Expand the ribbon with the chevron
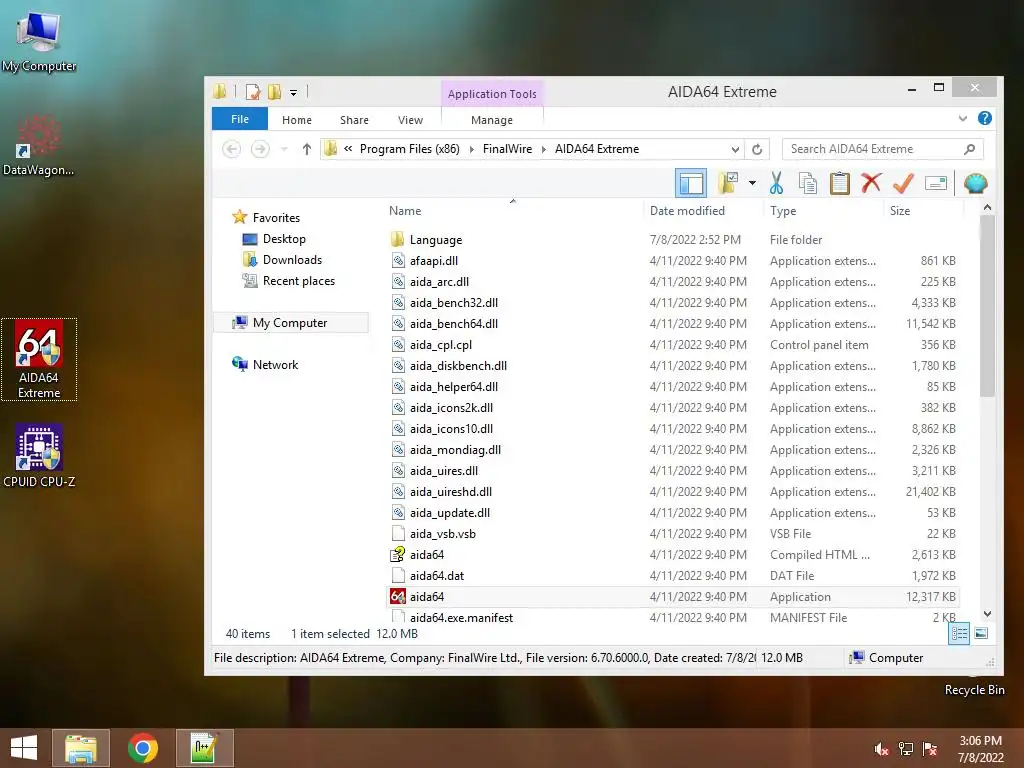This screenshot has height=768, width=1024. tap(963, 119)
